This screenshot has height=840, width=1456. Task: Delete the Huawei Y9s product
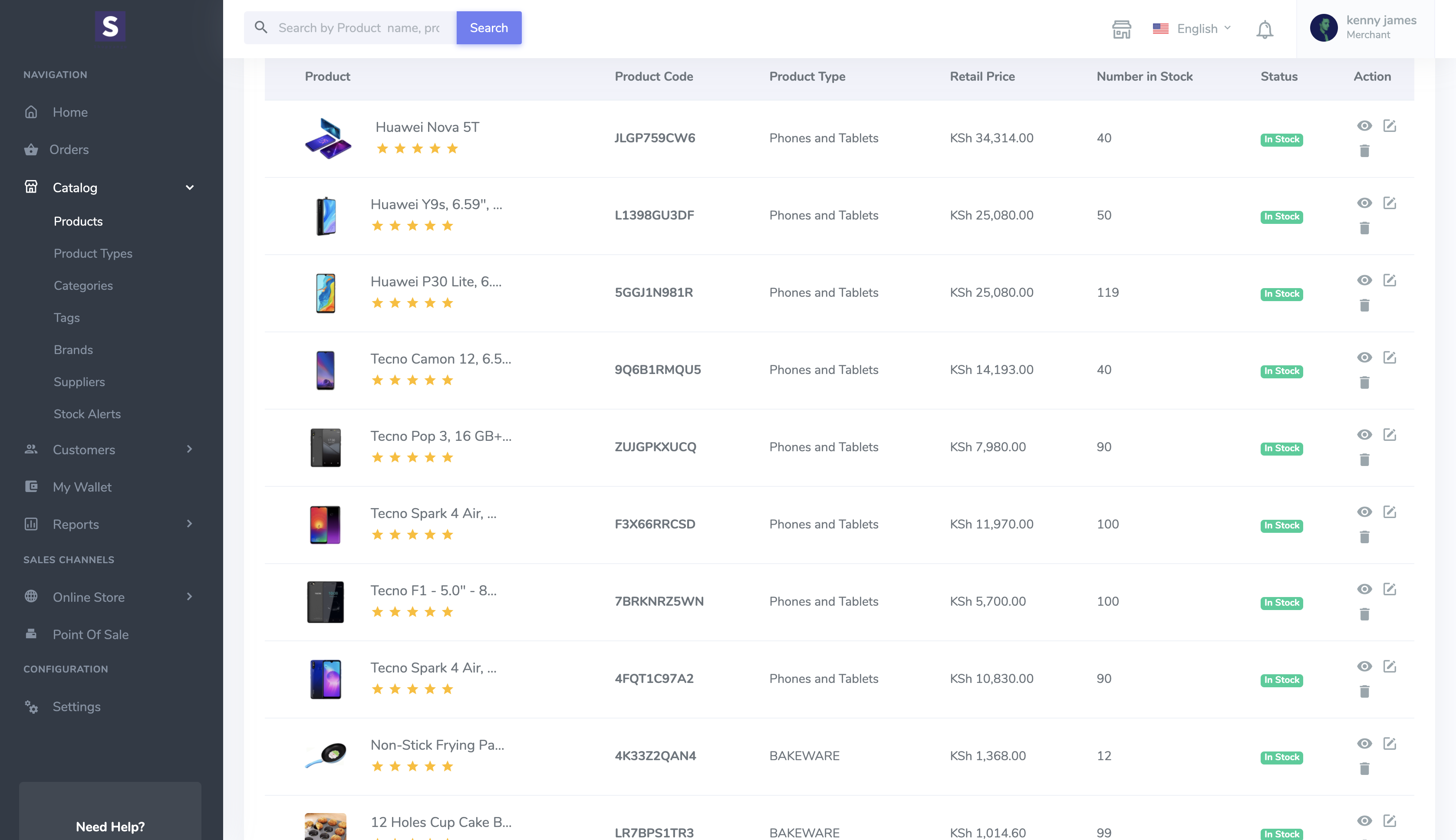(x=1364, y=228)
